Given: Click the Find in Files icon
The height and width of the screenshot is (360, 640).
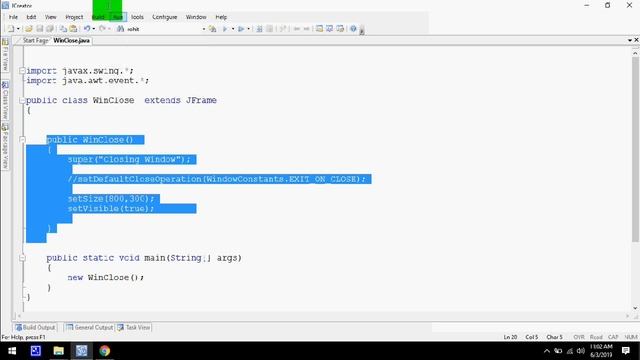Looking at the screenshot, I should 212,29.
